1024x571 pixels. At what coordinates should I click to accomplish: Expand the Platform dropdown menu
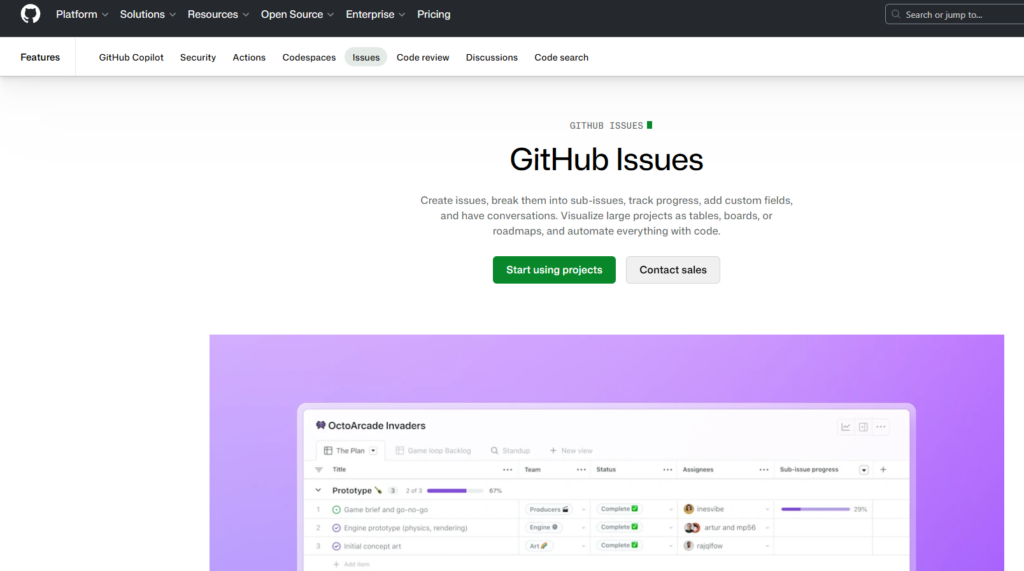click(82, 14)
